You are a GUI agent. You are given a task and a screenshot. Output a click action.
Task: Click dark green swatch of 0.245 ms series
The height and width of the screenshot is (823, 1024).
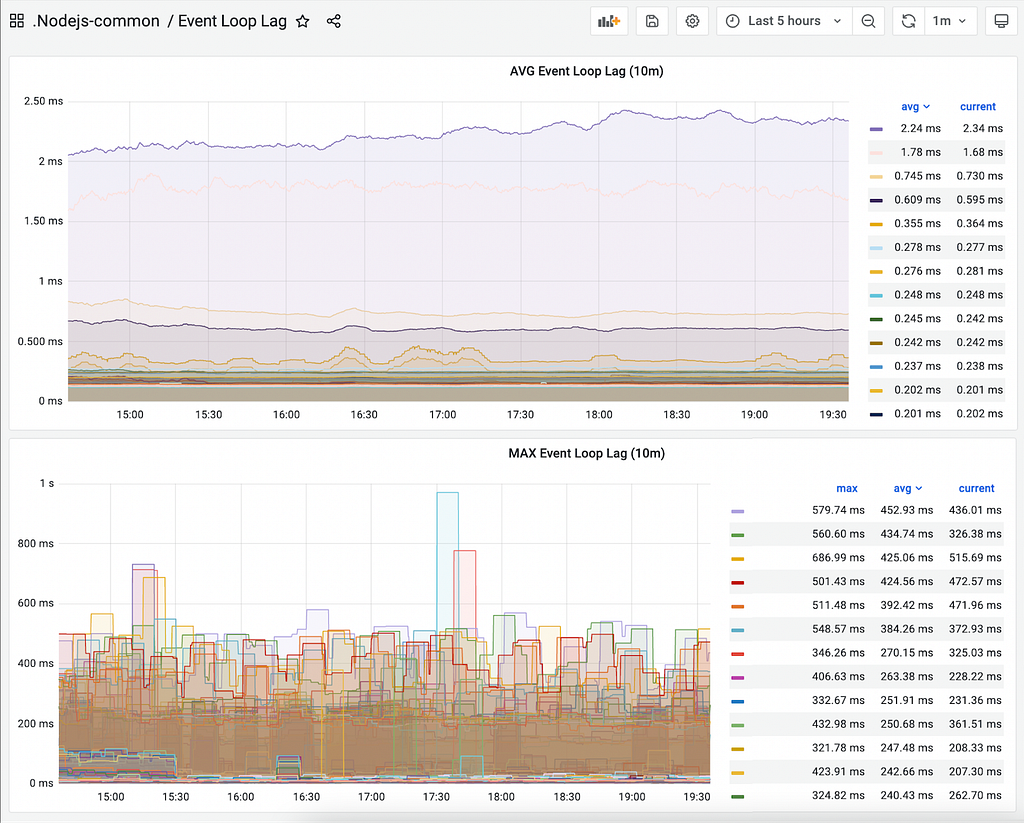876,319
